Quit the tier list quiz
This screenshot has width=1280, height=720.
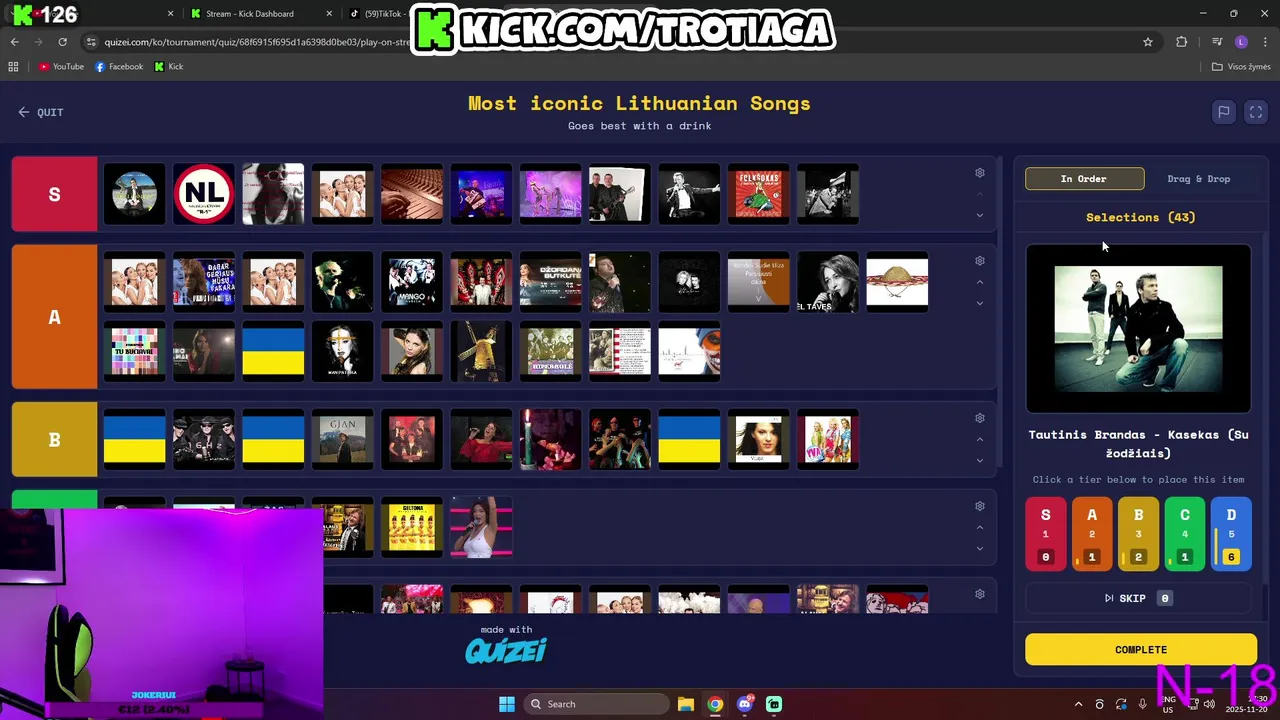(x=41, y=112)
